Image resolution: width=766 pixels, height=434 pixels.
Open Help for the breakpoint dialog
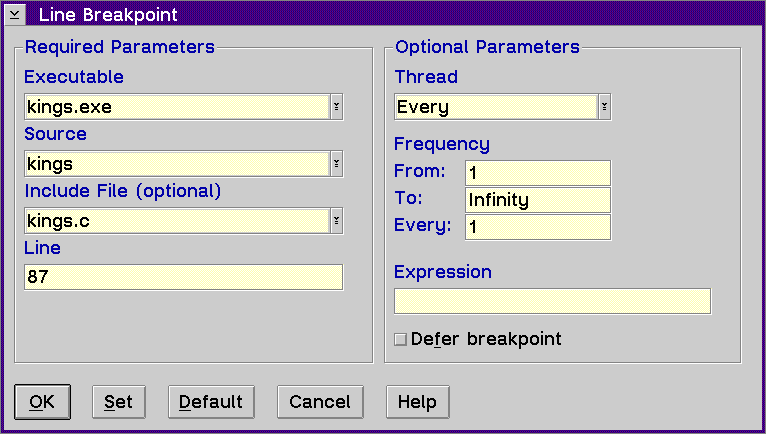(x=418, y=402)
